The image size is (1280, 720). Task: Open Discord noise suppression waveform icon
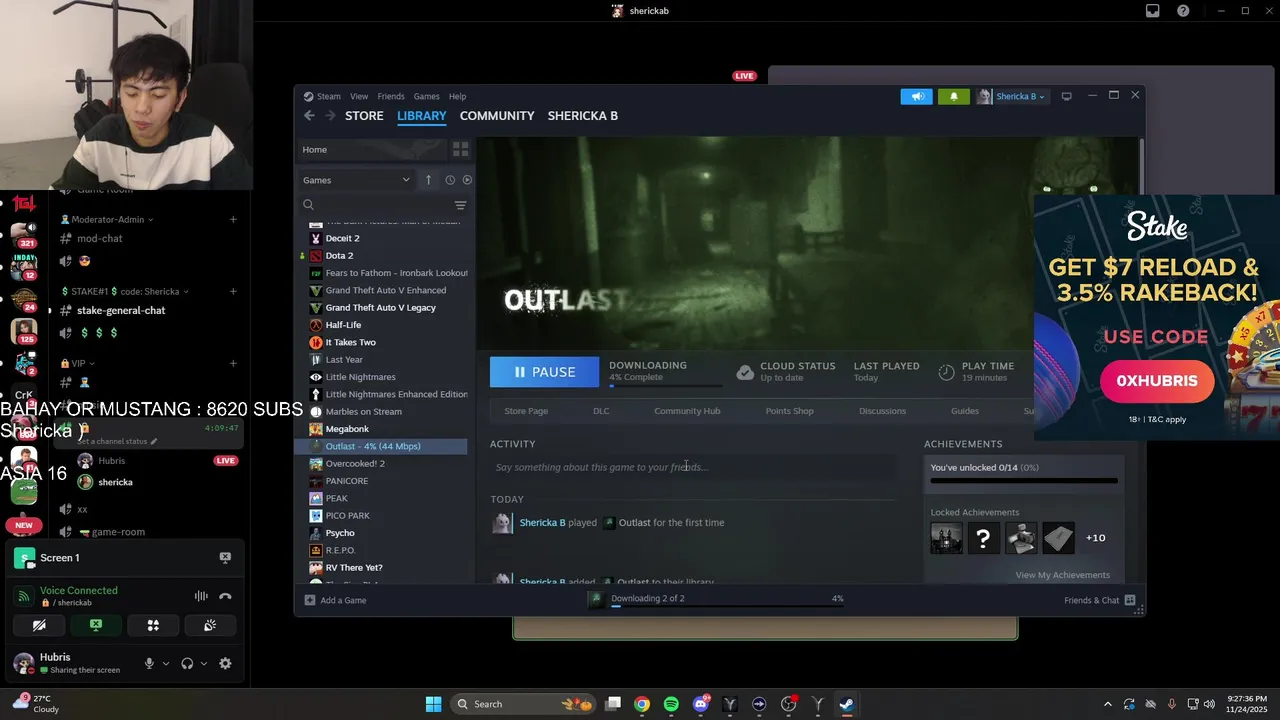click(x=201, y=596)
